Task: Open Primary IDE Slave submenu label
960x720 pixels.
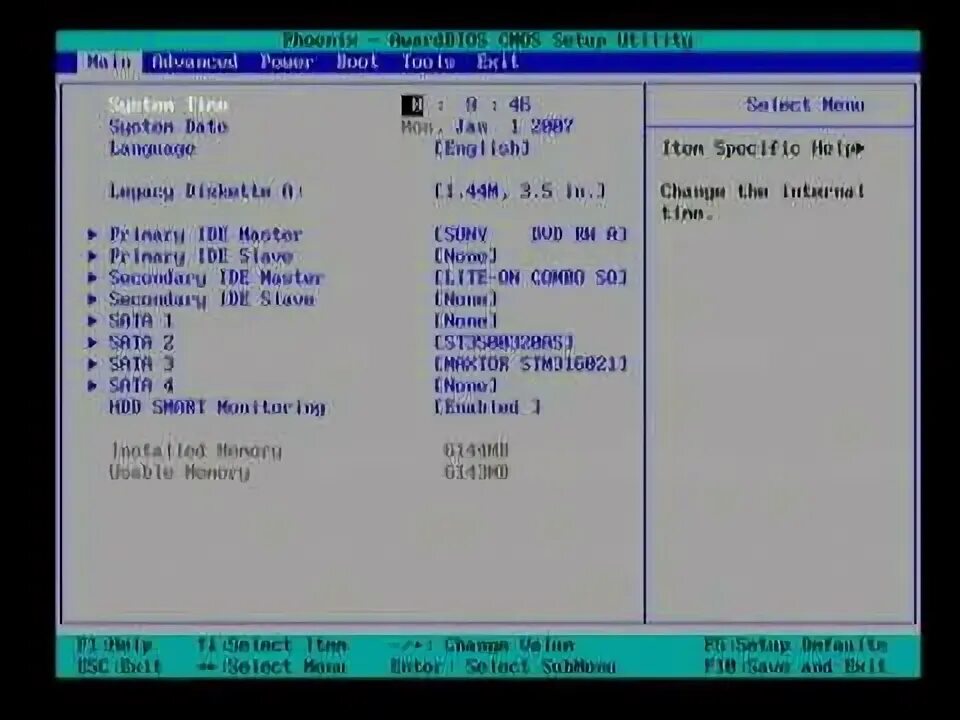Action: [201, 256]
